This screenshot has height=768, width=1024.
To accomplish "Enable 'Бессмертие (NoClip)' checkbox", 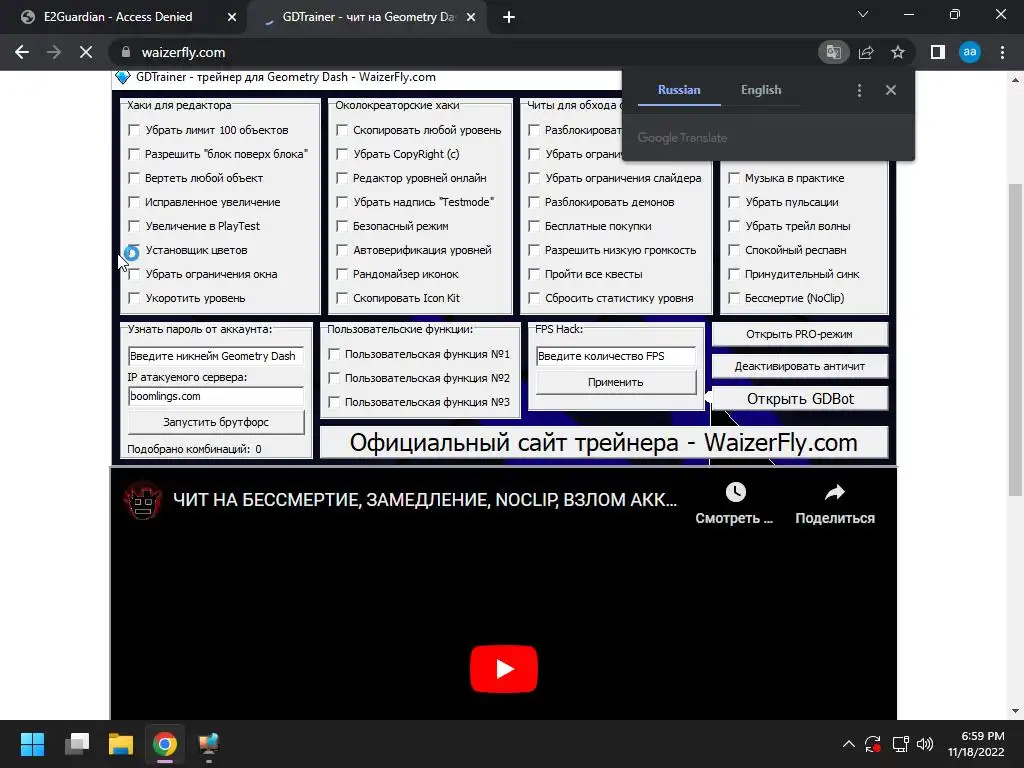I will pyautogui.click(x=734, y=298).
